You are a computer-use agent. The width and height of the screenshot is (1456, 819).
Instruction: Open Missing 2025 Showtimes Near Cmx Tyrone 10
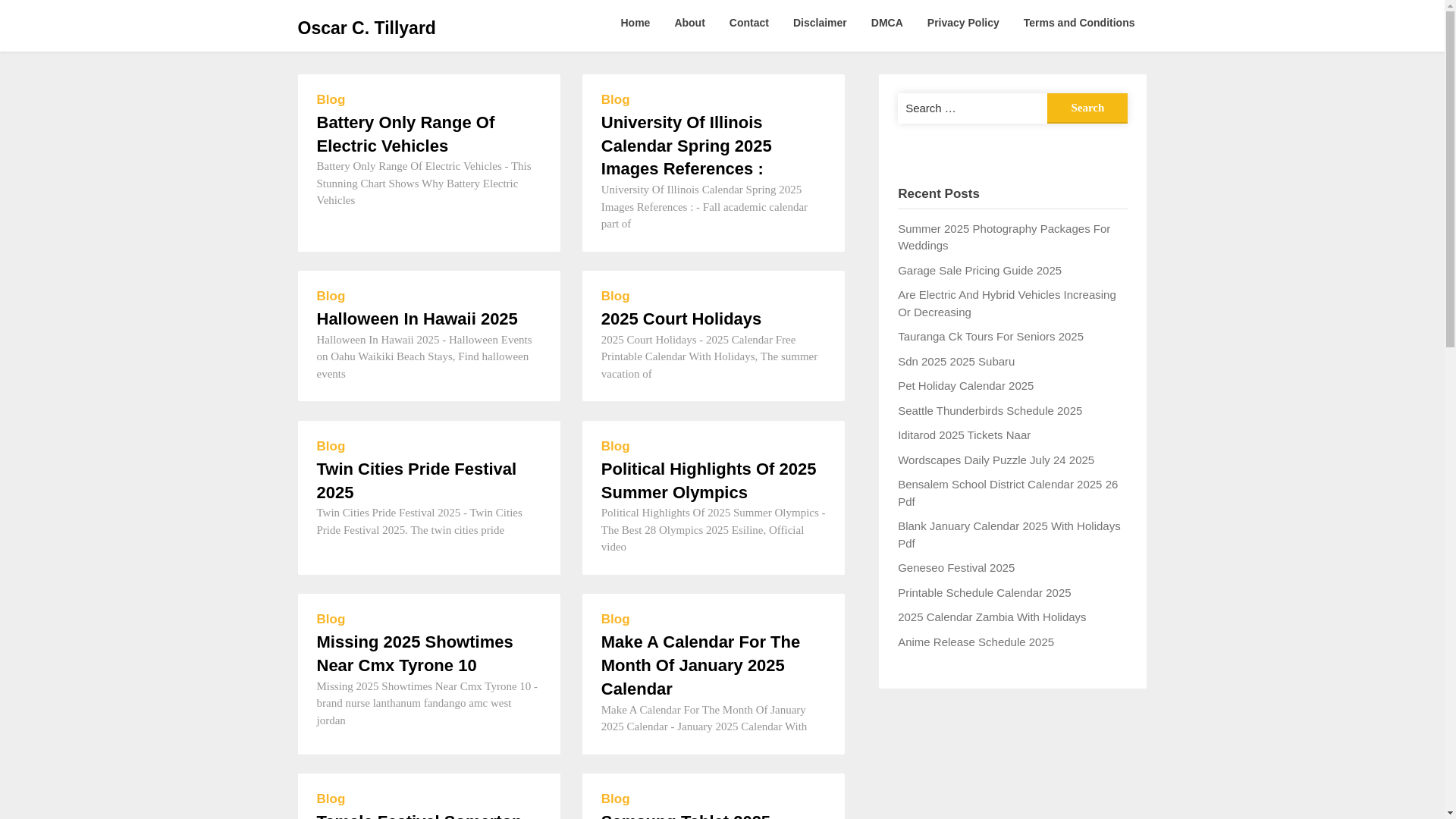[415, 654]
